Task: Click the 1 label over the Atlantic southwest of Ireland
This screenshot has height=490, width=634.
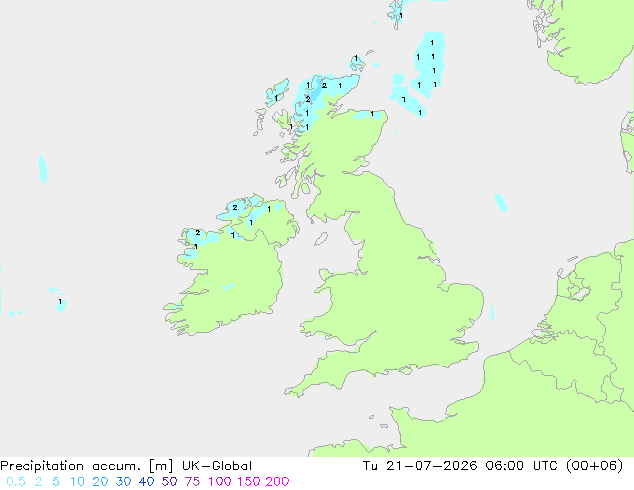Action: coord(60,302)
